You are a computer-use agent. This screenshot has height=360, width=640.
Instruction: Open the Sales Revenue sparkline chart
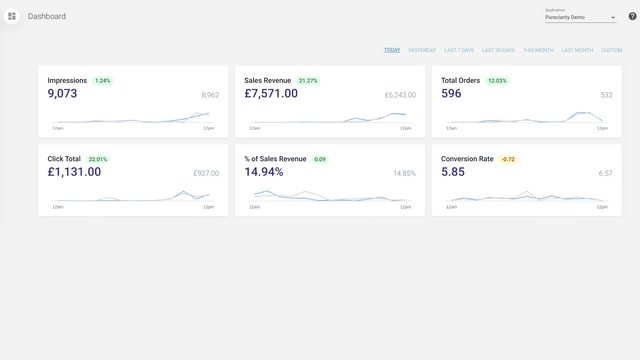point(330,120)
